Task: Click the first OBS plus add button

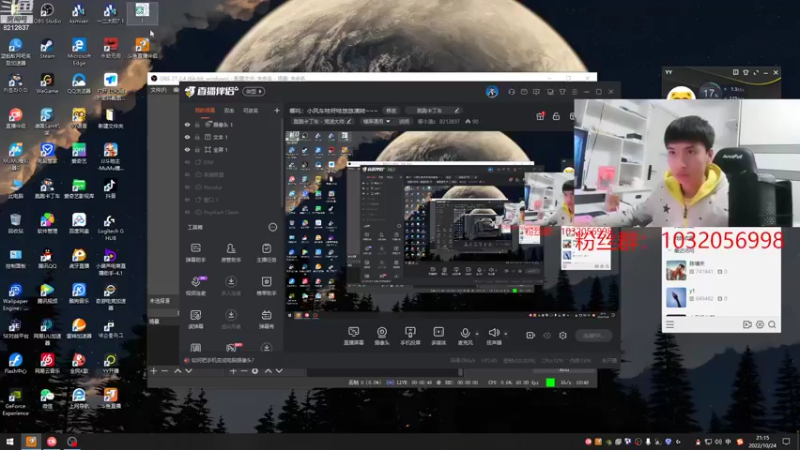Action: [x=154, y=371]
